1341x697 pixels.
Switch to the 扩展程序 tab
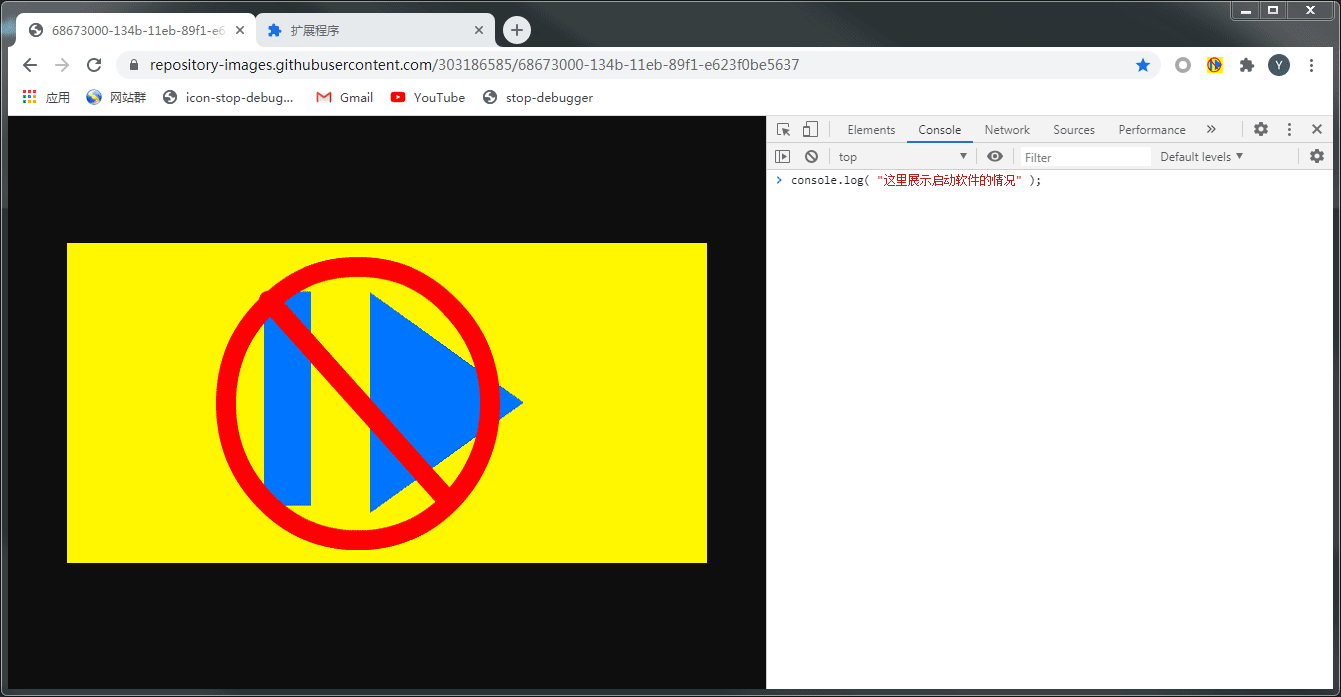tap(375, 30)
